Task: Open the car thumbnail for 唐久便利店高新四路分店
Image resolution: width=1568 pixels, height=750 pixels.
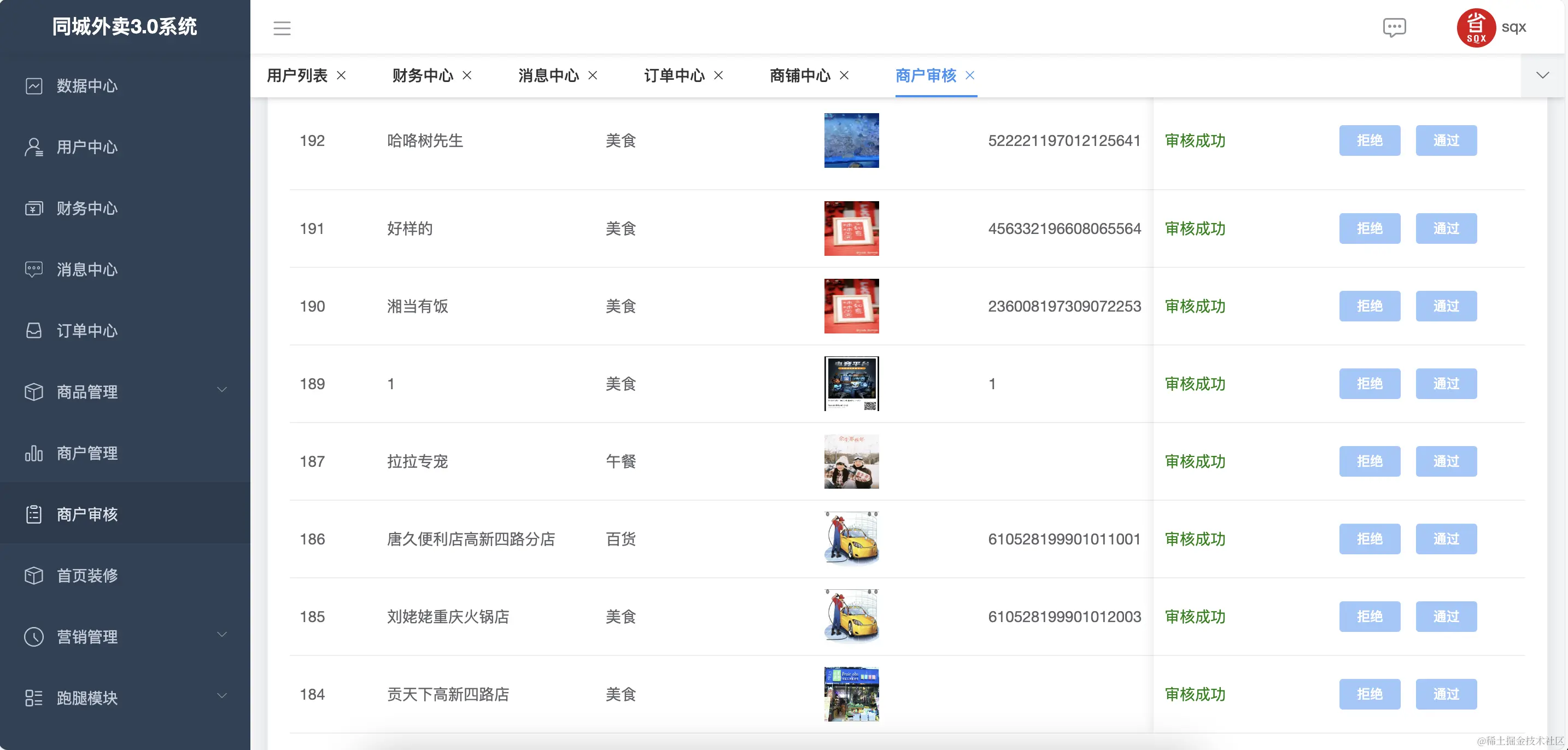Action: pos(852,540)
